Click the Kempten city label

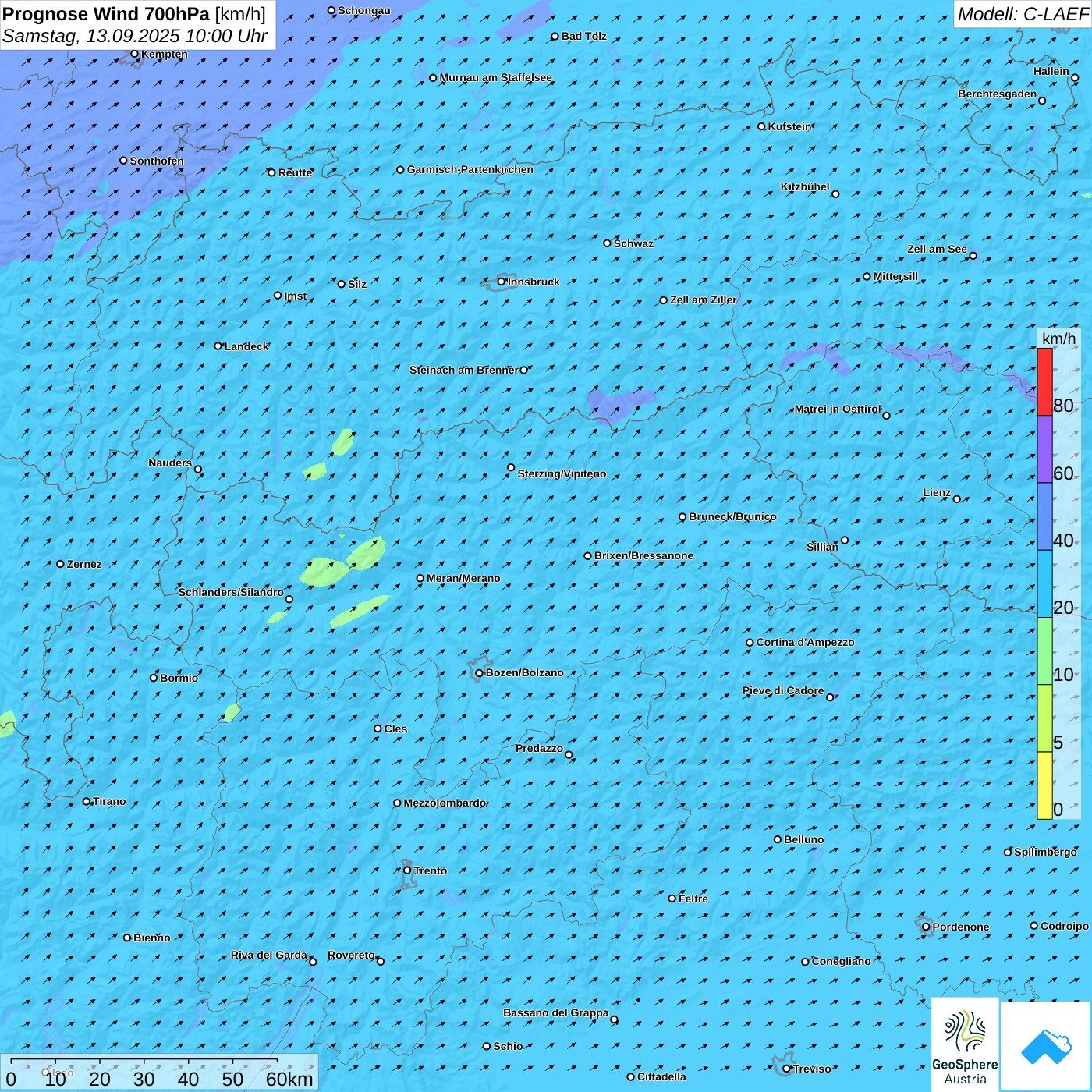[x=164, y=54]
